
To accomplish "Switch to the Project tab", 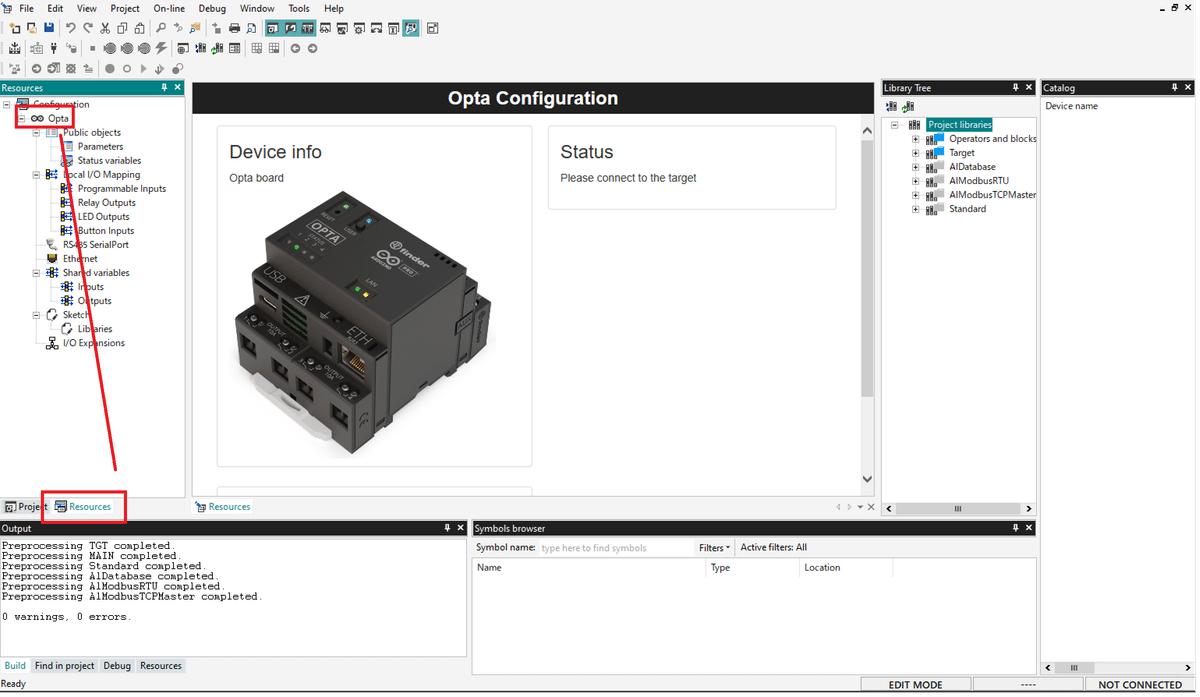I will coord(26,507).
